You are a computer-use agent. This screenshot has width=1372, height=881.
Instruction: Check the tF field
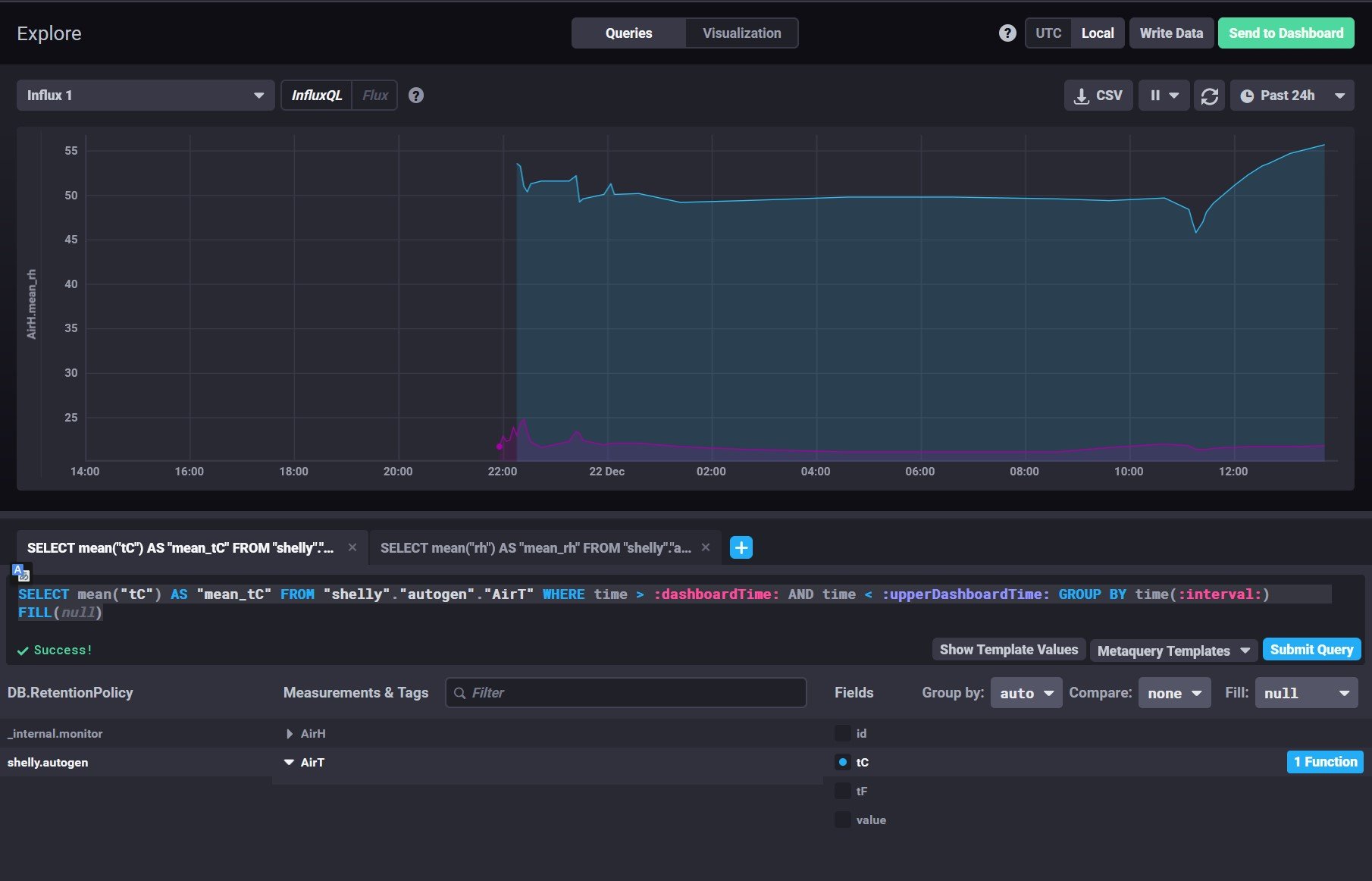[x=842, y=791]
